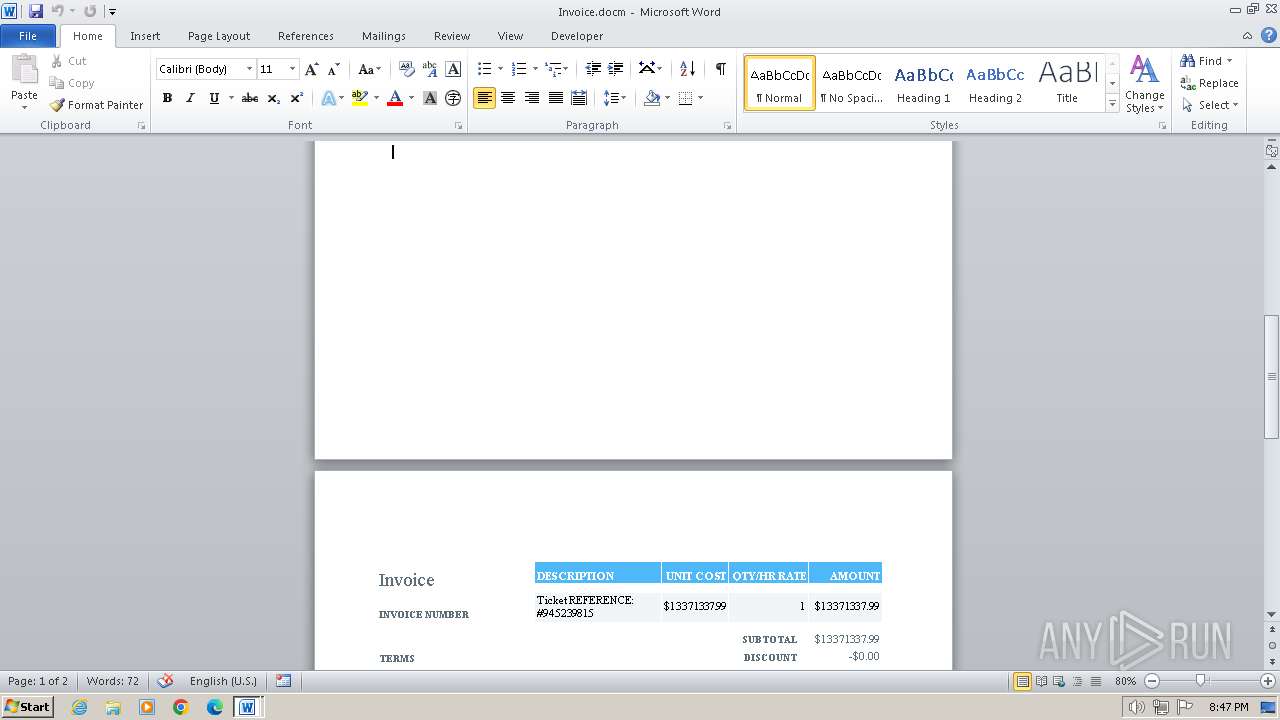The image size is (1280, 720).
Task: Align text to the right
Action: pos(532,98)
